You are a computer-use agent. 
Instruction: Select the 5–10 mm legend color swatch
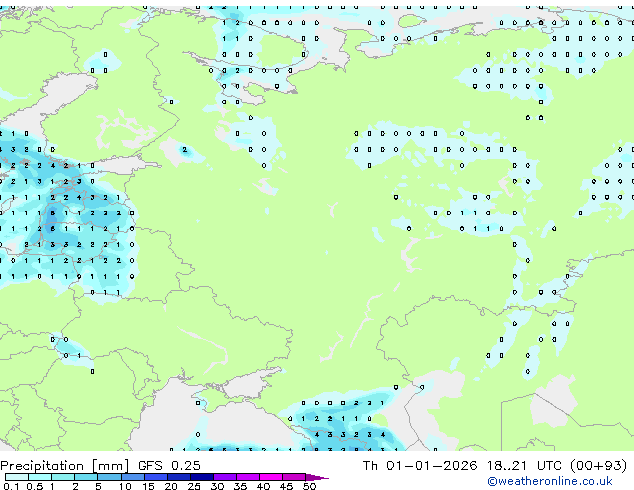click(x=109, y=477)
